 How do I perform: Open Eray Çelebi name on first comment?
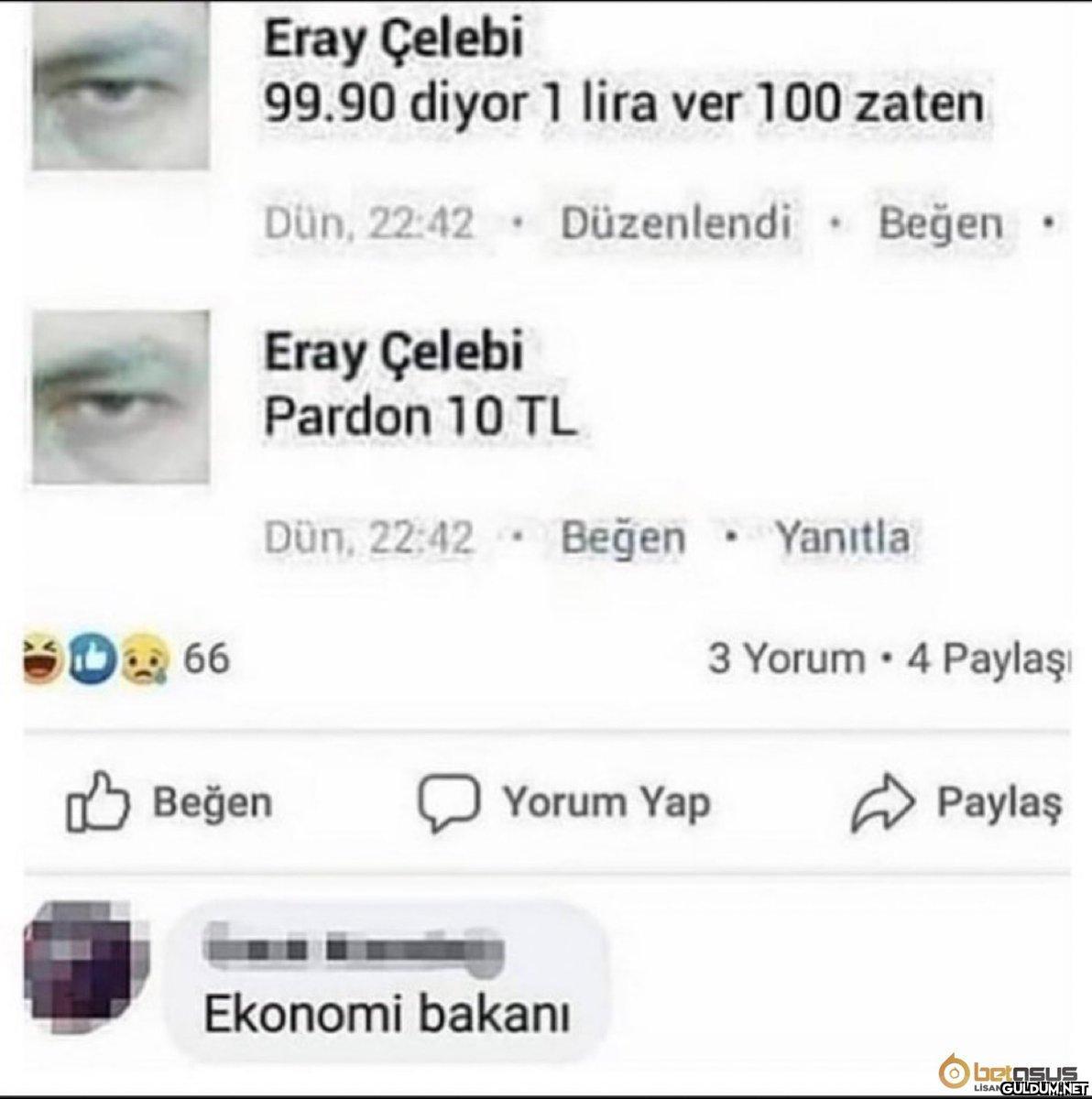click(x=394, y=40)
